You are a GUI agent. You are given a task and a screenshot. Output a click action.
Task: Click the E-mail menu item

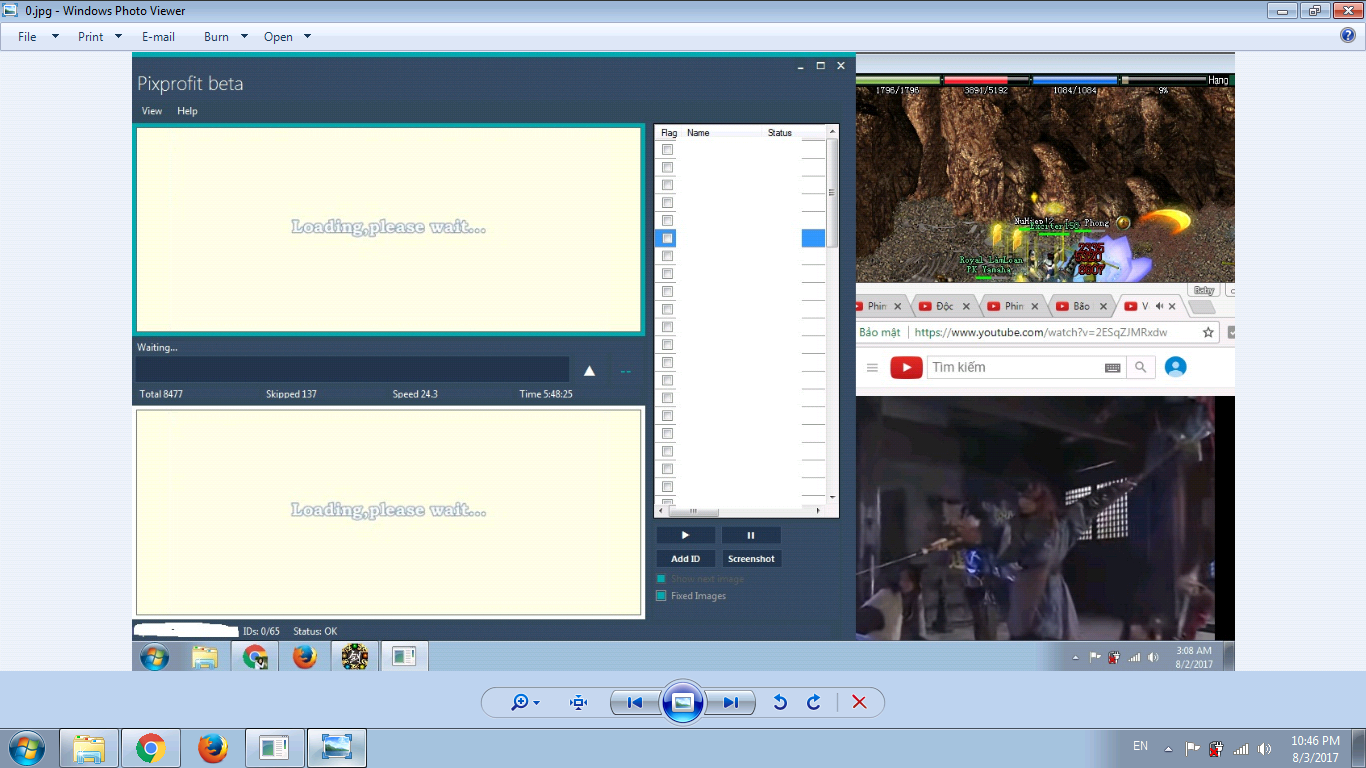(x=158, y=37)
